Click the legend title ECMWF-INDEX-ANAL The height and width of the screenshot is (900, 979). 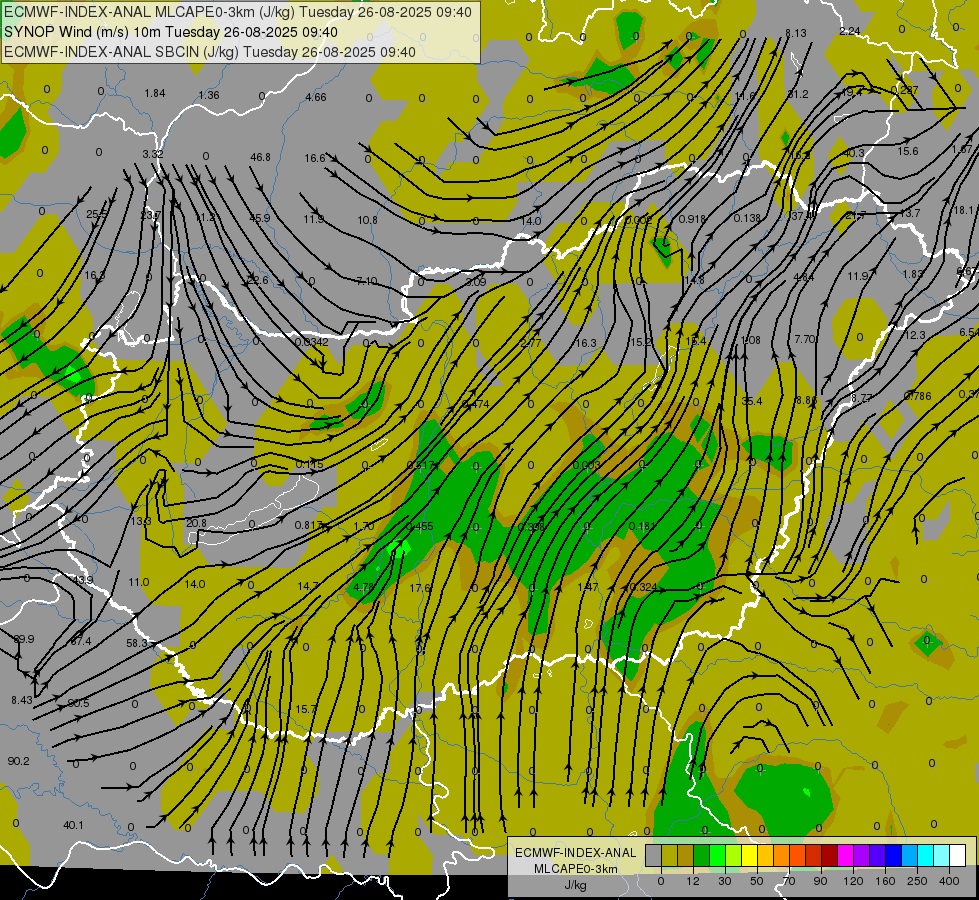576,853
